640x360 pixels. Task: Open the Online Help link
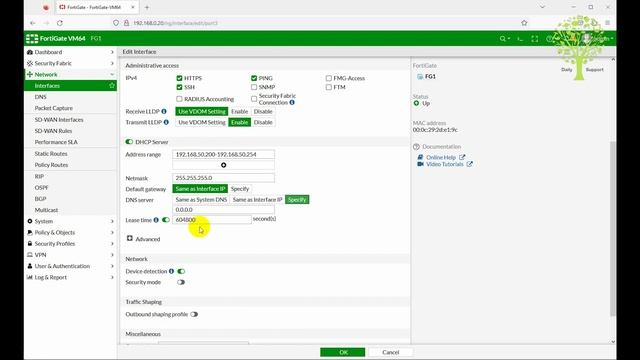pyautogui.click(x=441, y=157)
